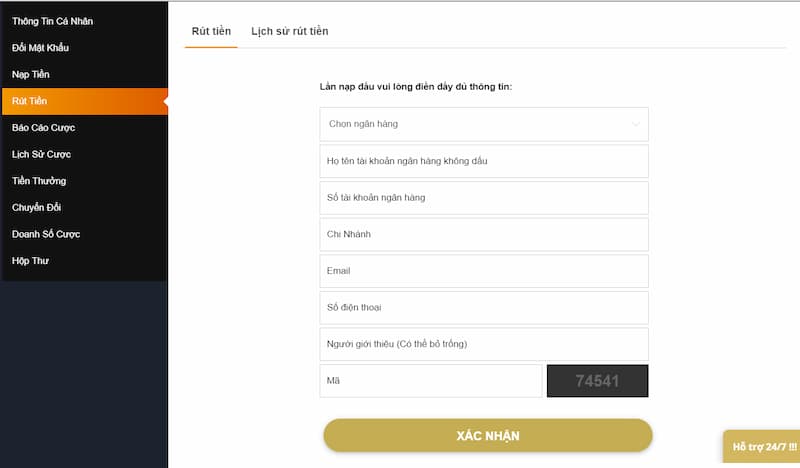Click the Họ tên tài khoản ngân hàng field
Viewport: 800px width, 468px height.
coord(484,161)
